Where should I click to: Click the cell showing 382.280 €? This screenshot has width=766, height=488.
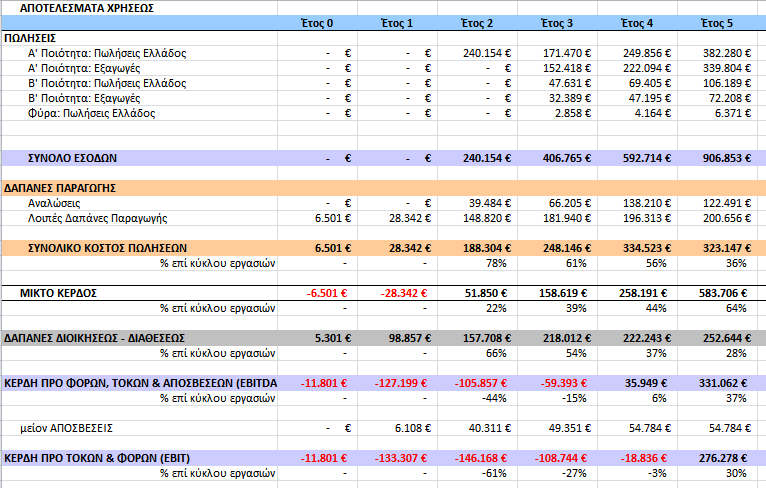click(727, 53)
